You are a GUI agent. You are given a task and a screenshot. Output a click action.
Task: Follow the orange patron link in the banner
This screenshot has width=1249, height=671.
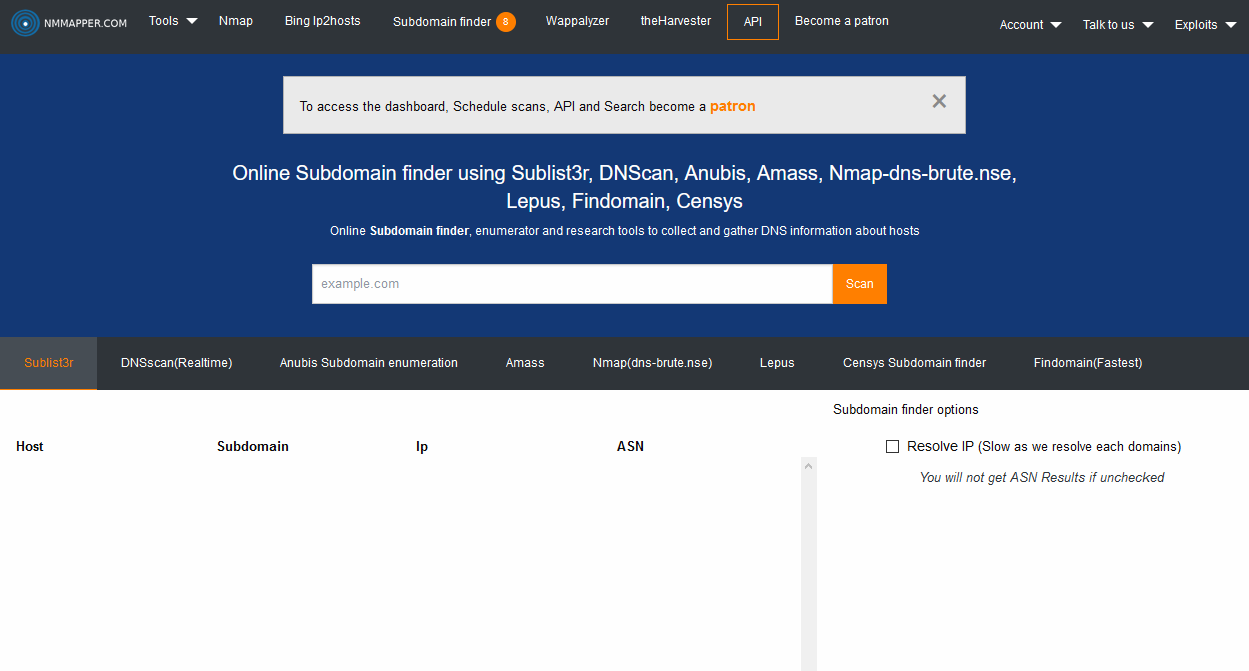733,106
